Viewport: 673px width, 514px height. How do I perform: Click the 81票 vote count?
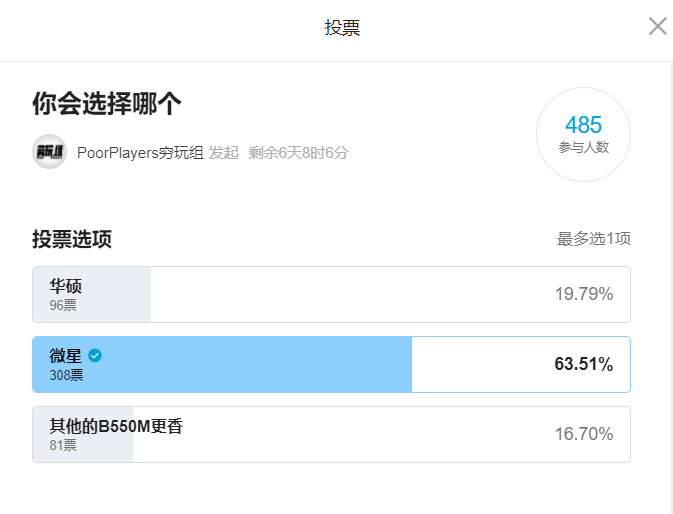tap(63, 445)
